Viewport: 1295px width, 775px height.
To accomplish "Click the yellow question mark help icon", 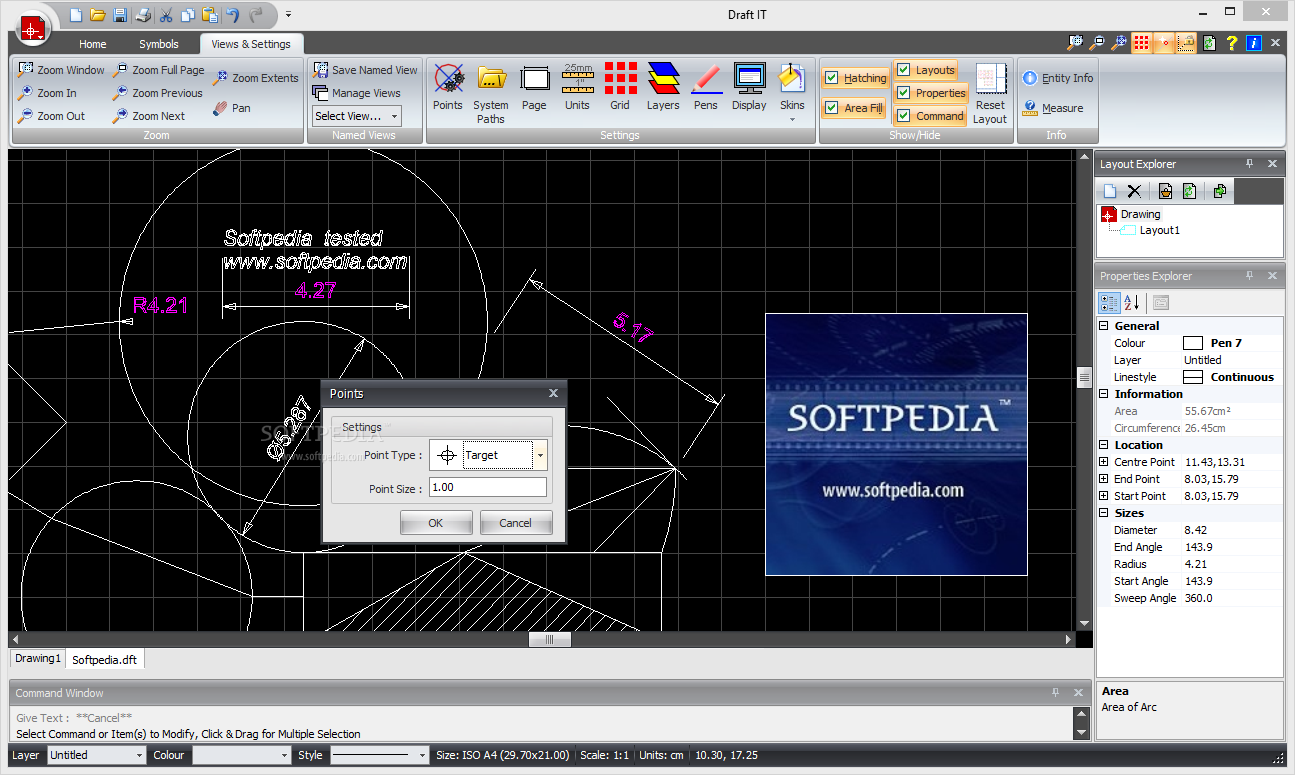I will pos(1232,43).
